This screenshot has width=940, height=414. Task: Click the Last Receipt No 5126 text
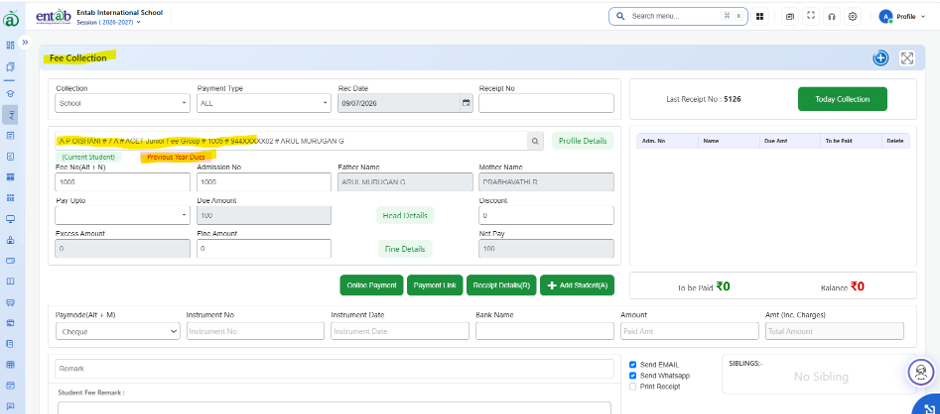click(x=703, y=99)
